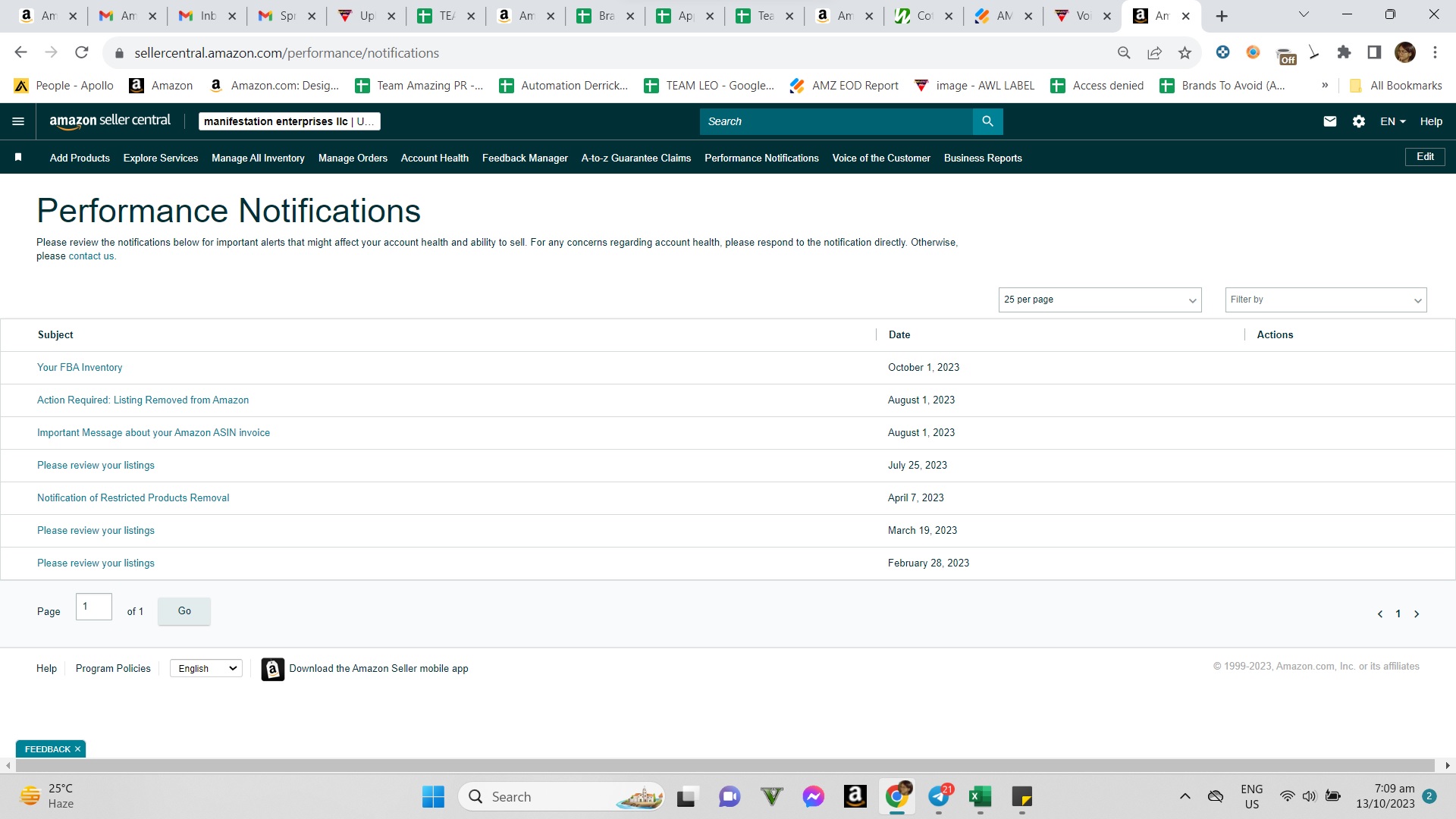Open A-to-z Guarantee Claims
Screen dimensions: 1456x819
click(636, 158)
